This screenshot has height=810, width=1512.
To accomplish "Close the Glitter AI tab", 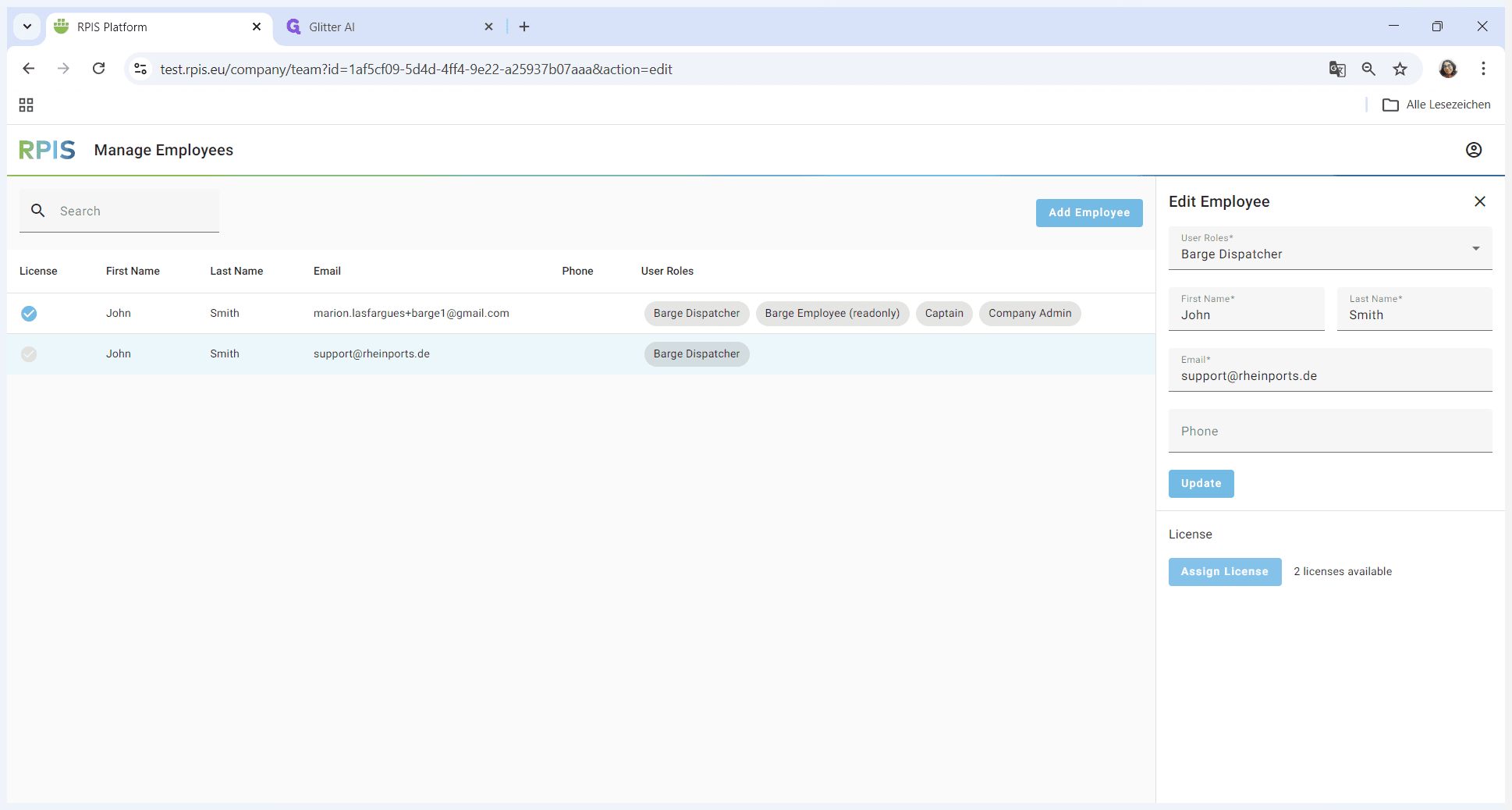I will [x=488, y=27].
